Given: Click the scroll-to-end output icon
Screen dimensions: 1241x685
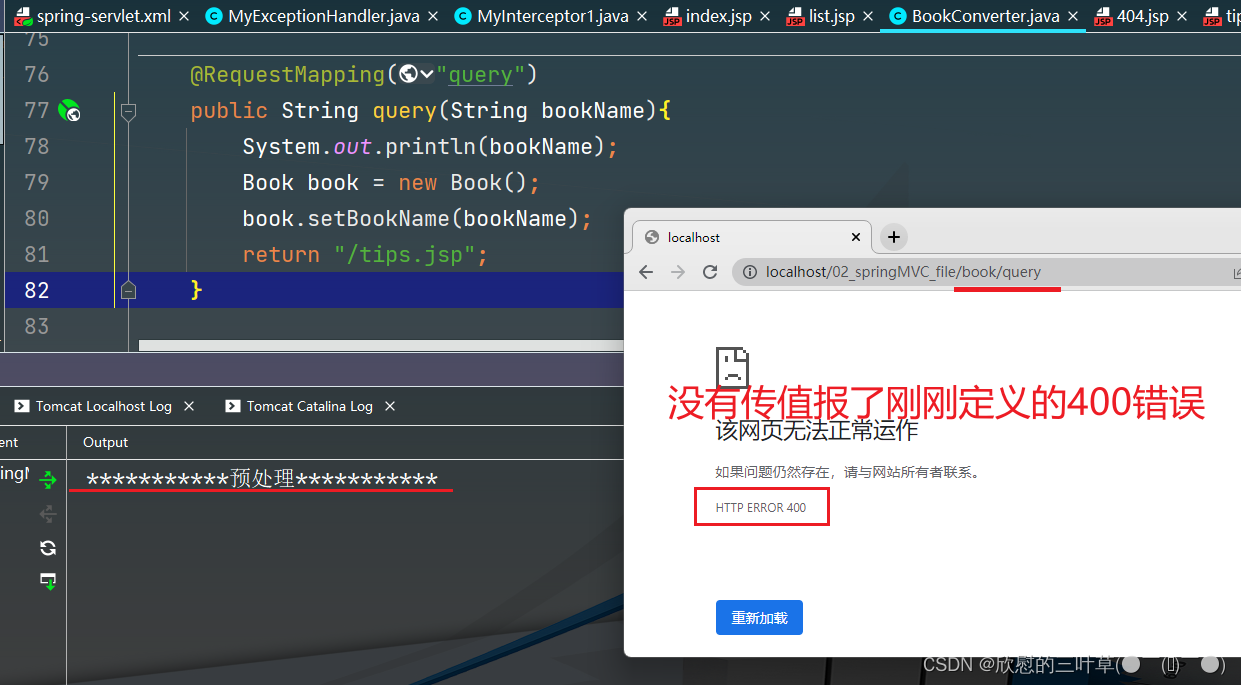Looking at the screenshot, I should point(47,581).
